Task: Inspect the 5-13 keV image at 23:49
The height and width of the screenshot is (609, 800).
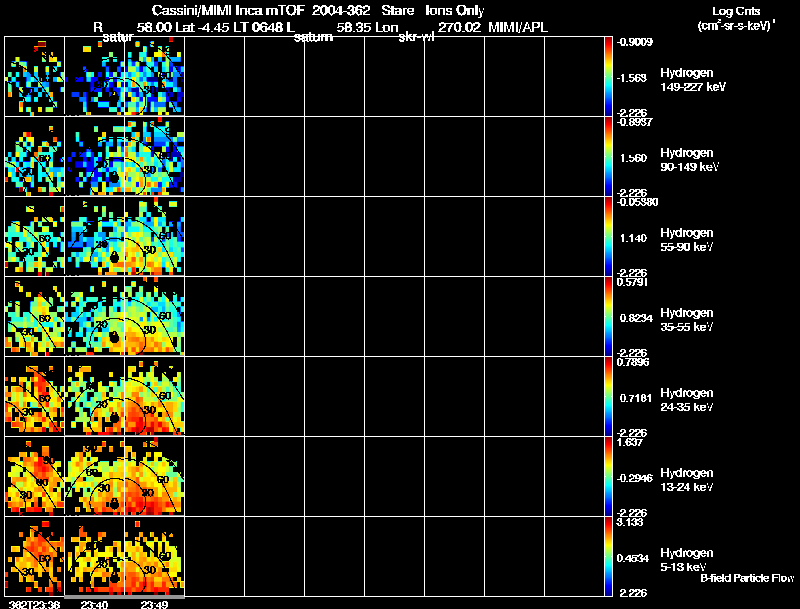Action: click(x=155, y=556)
